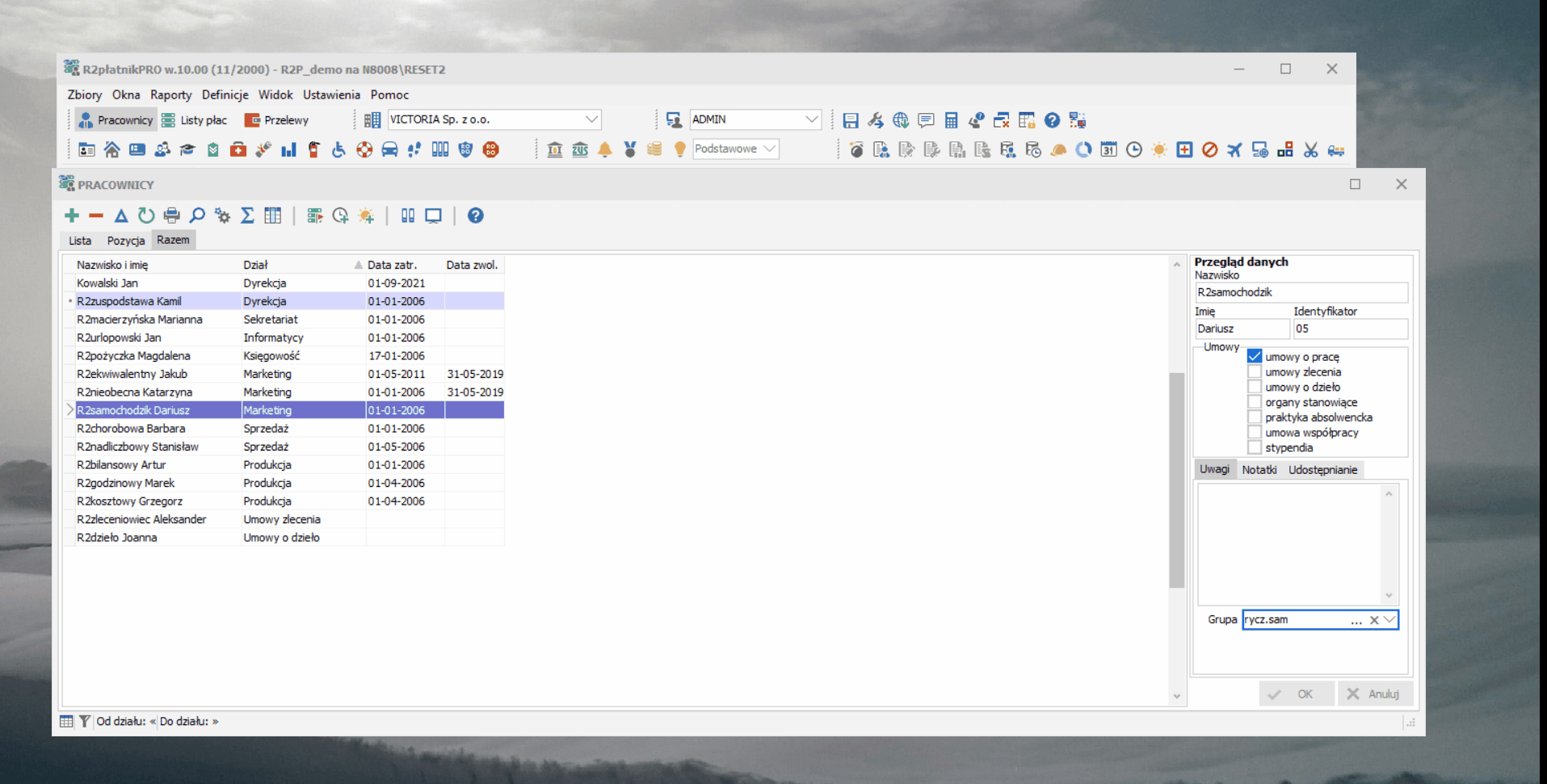This screenshot has width=1547, height=784.
Task: Open the Raporty menu
Action: pos(171,94)
